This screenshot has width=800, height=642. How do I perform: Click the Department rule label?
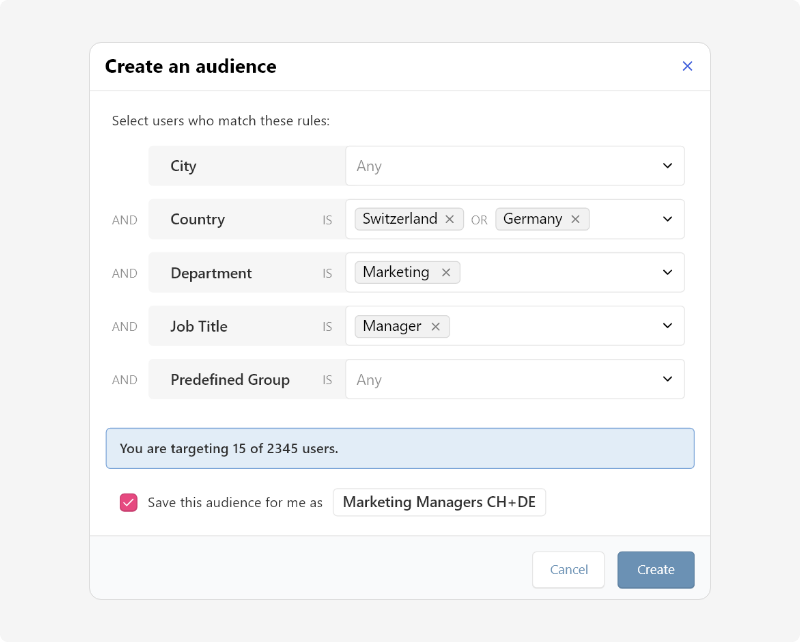click(x=211, y=273)
